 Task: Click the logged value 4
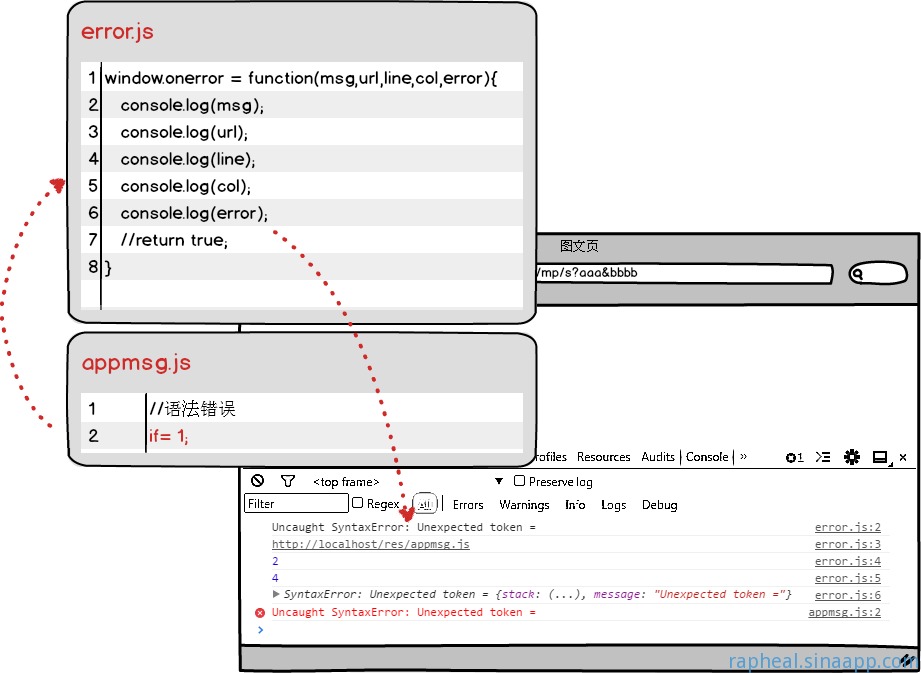pos(275,578)
